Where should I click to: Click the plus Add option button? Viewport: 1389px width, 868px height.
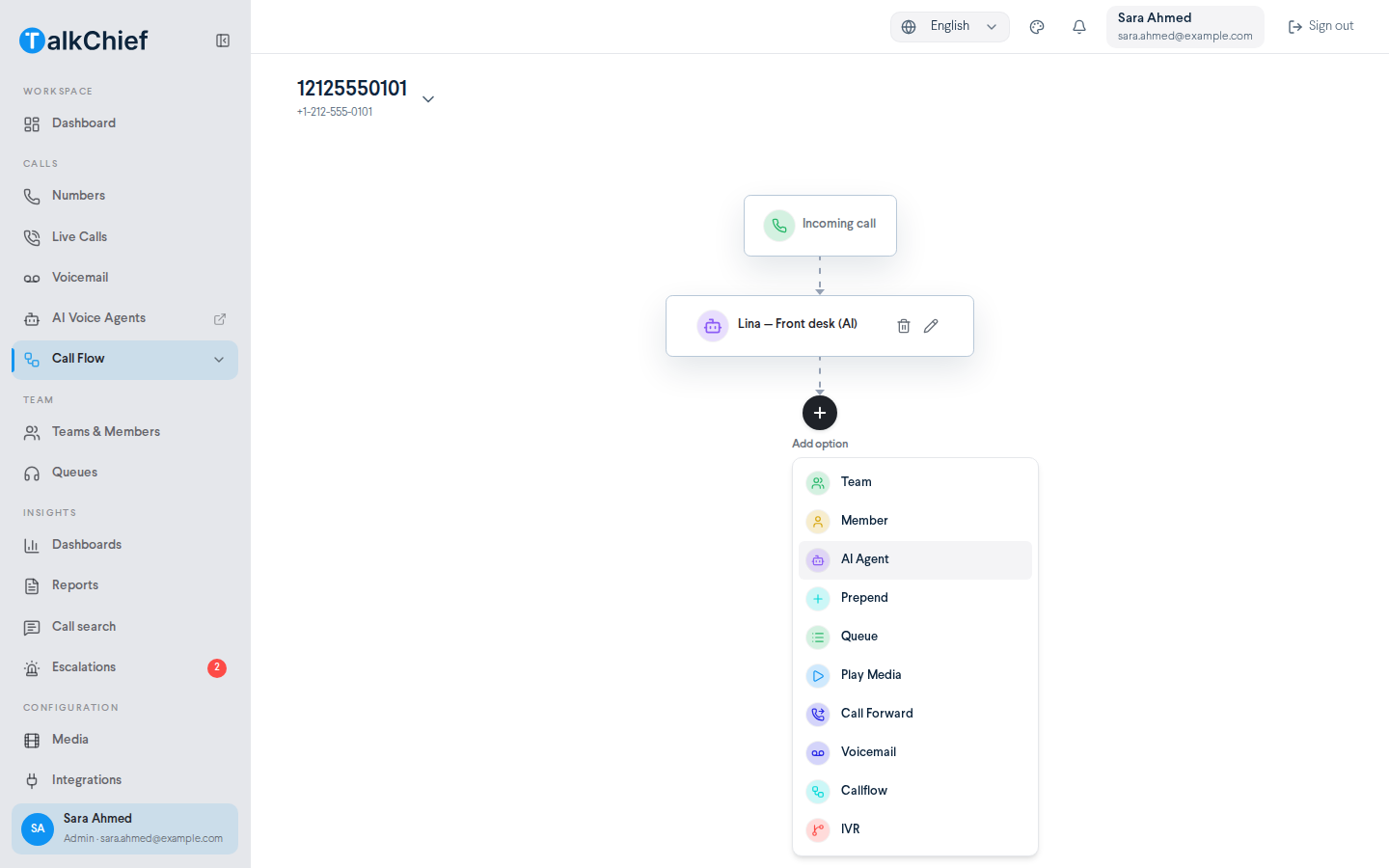coord(820,413)
